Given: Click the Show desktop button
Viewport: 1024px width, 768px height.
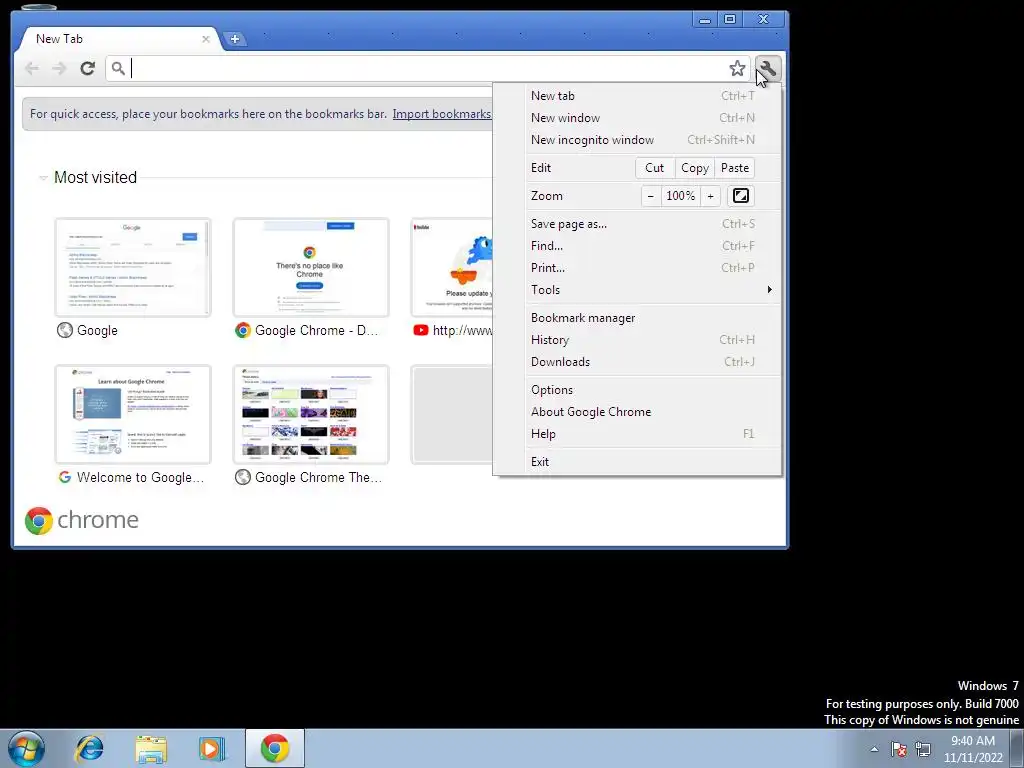Looking at the screenshot, I should (x=1017, y=748).
